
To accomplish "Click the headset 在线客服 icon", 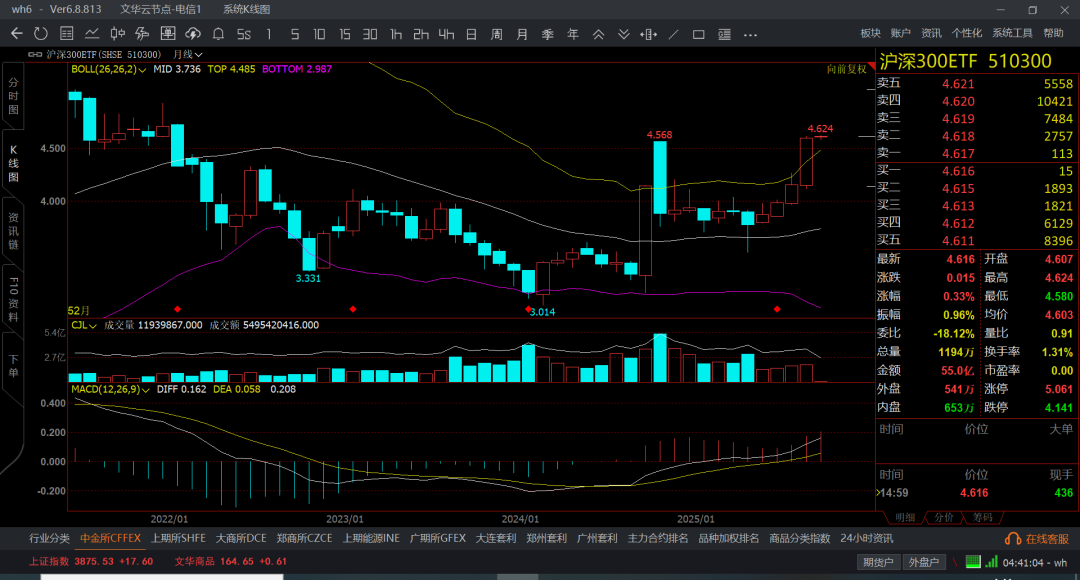I will click(x=1012, y=539).
